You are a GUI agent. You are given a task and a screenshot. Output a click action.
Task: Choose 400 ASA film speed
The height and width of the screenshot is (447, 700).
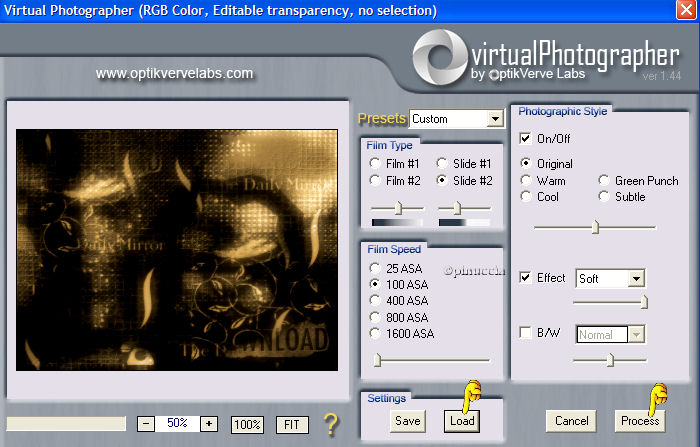pyautogui.click(x=375, y=300)
